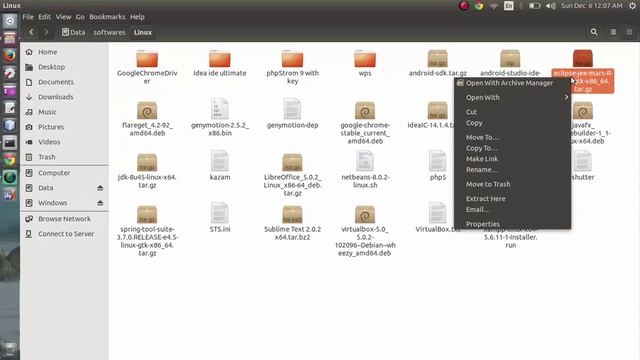Viewport: 640px width, 360px height.
Task: Select the php5 file icon
Action: click(x=438, y=161)
